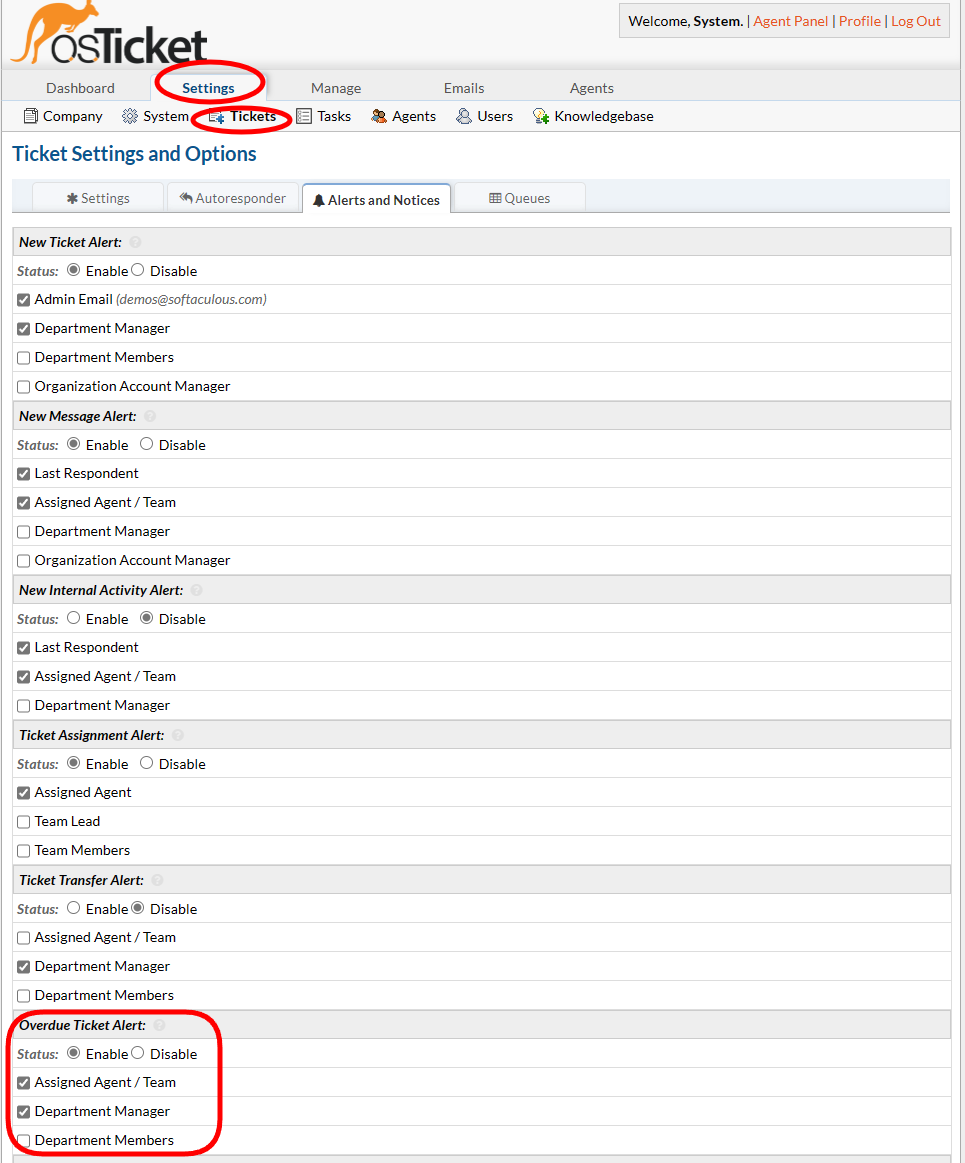This screenshot has height=1163, width=965.
Task: Open the Dashboard menu
Action: (80, 88)
